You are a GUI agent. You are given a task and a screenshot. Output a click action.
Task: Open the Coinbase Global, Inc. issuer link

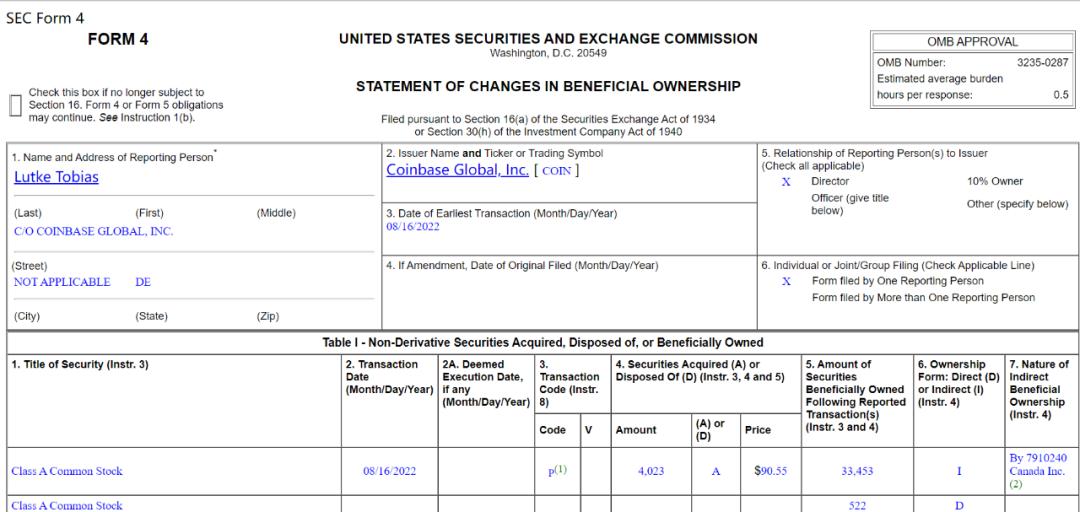[457, 170]
